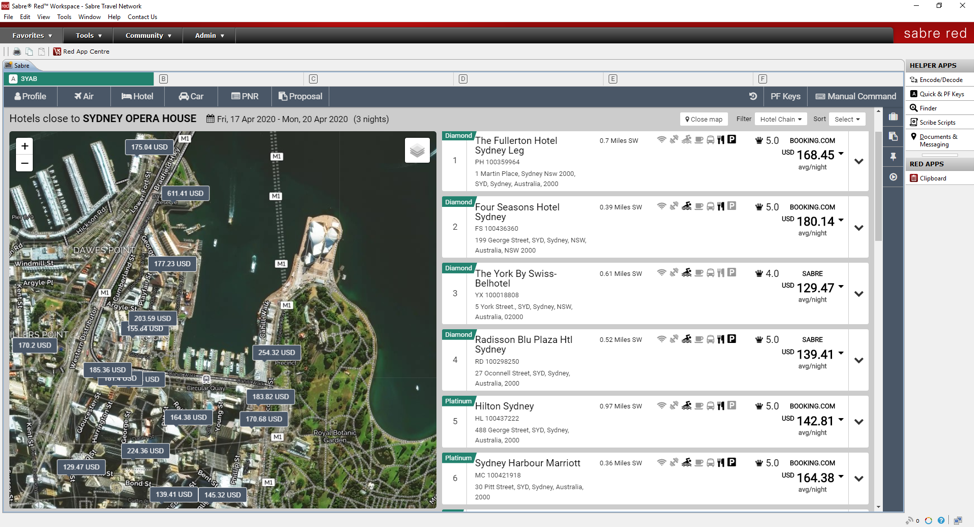Click Hilton Sydney hotel name

[x=504, y=406]
